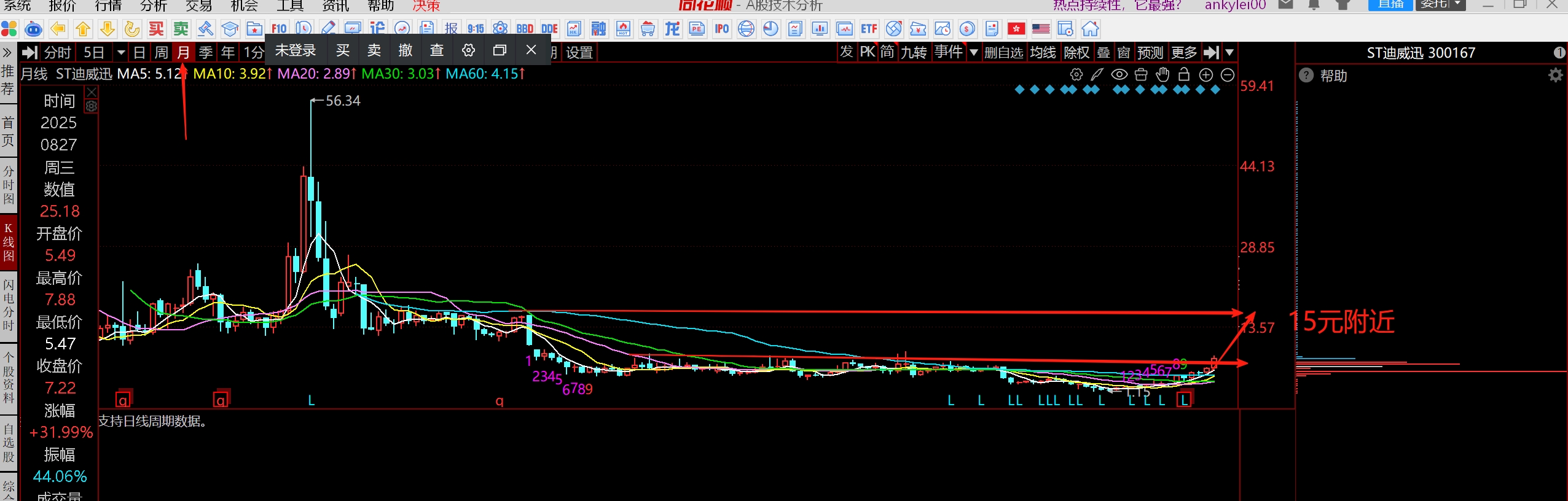Screen dimensions: 1568x501
Task: Click the globe icon in toolbar
Action: (x=746, y=29)
